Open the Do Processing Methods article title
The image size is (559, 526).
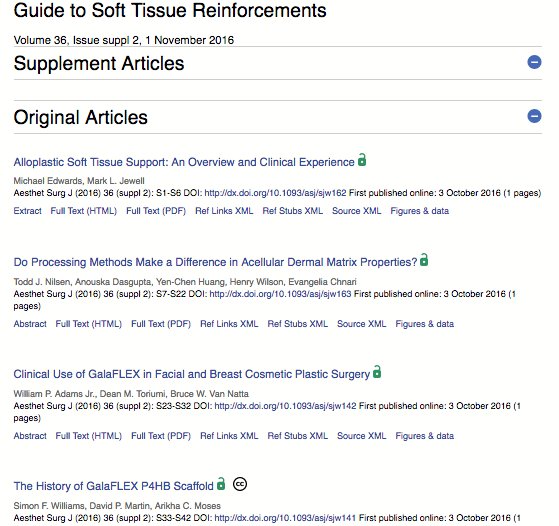(x=215, y=262)
